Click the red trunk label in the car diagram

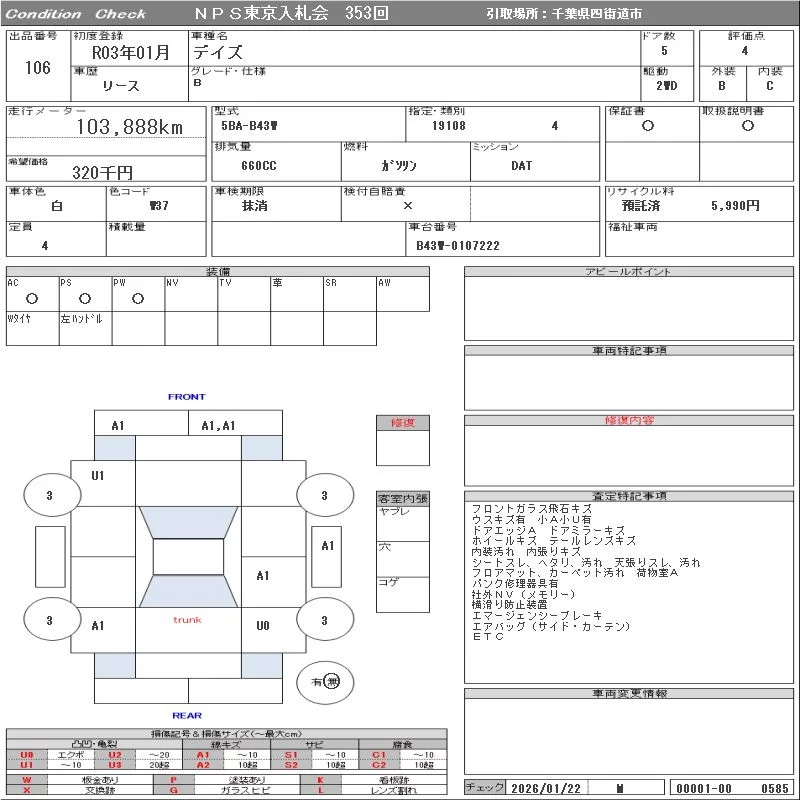pos(187,620)
